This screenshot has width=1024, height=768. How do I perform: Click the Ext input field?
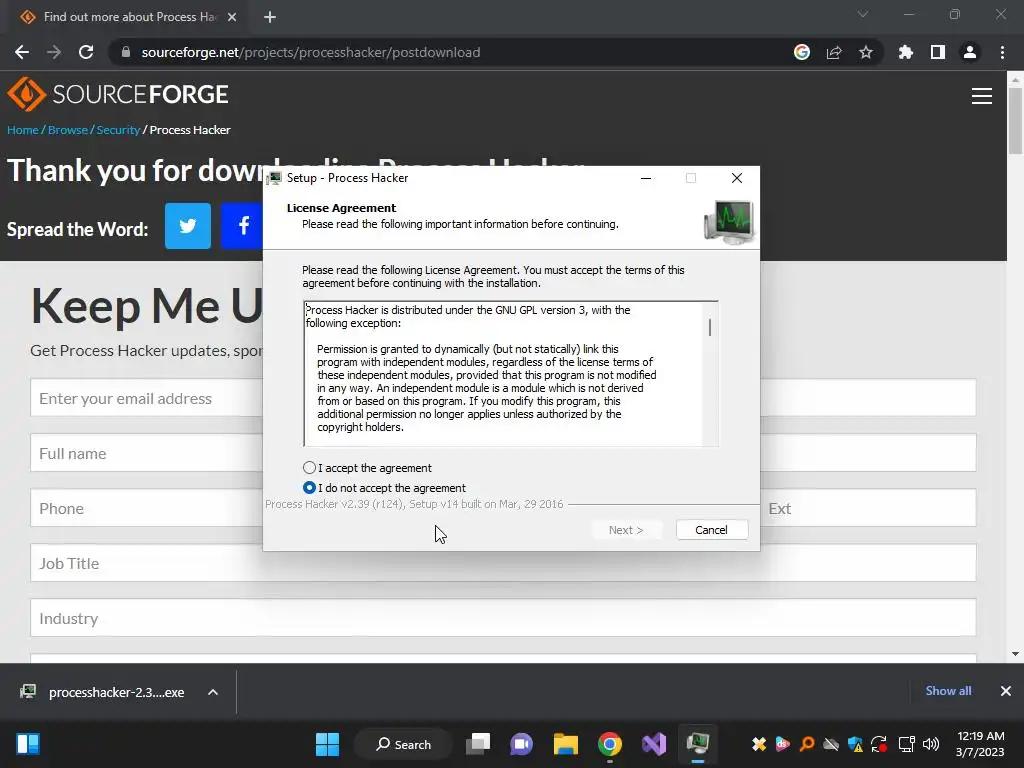(869, 508)
